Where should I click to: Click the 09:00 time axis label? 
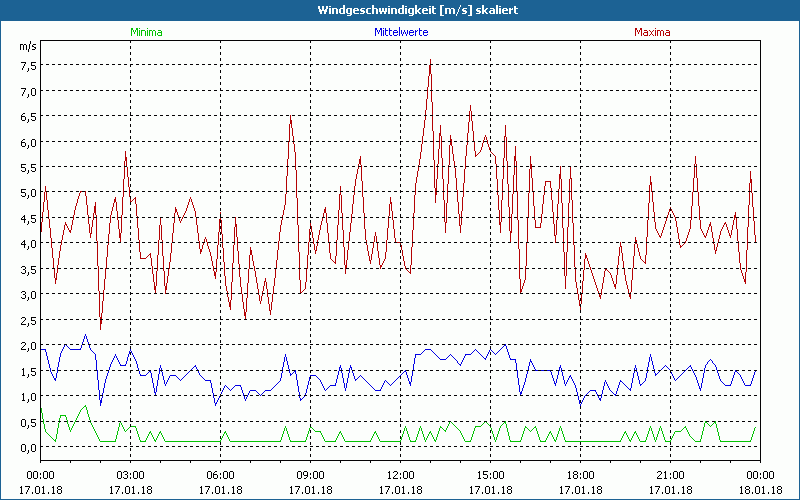(x=310, y=475)
